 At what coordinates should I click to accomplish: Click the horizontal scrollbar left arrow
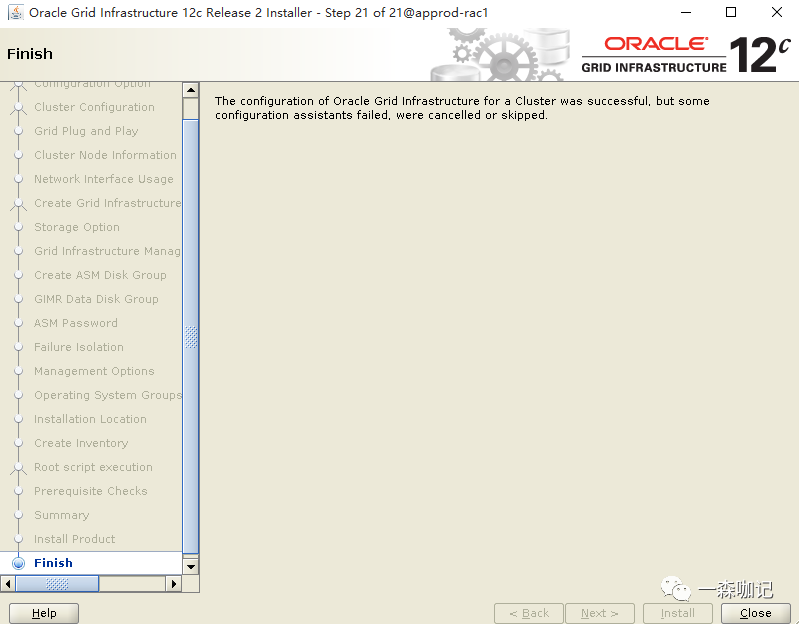point(8,584)
